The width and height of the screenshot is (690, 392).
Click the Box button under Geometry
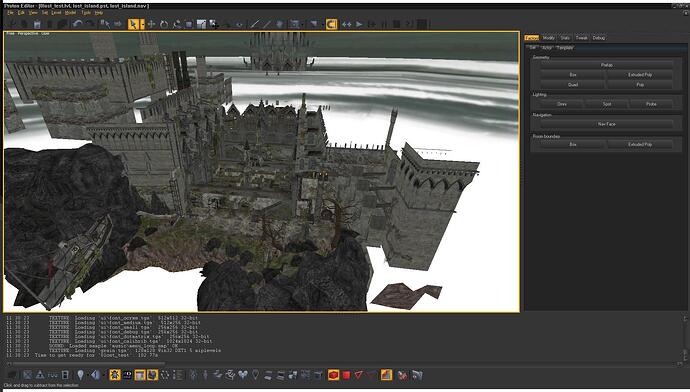[573, 75]
